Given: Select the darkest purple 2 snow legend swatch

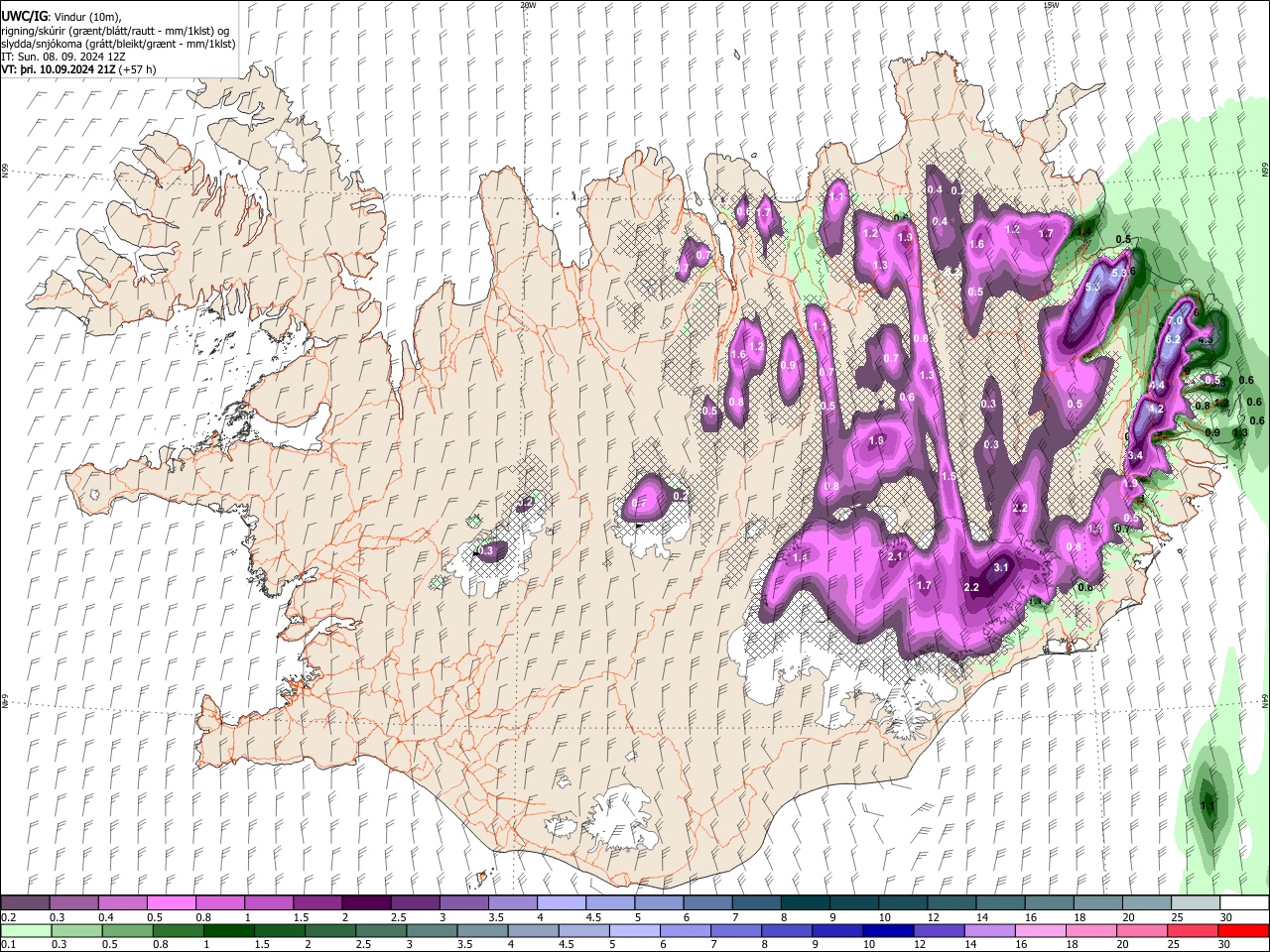Looking at the screenshot, I should [x=365, y=903].
